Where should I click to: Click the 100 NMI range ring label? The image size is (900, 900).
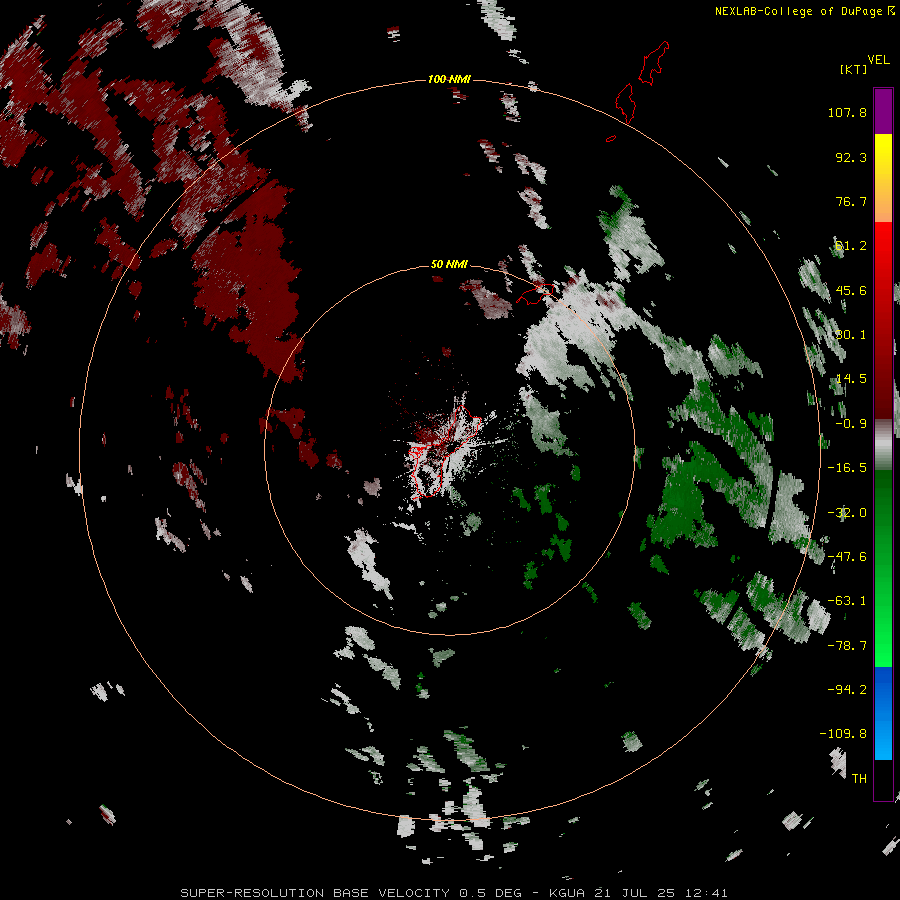(x=449, y=79)
